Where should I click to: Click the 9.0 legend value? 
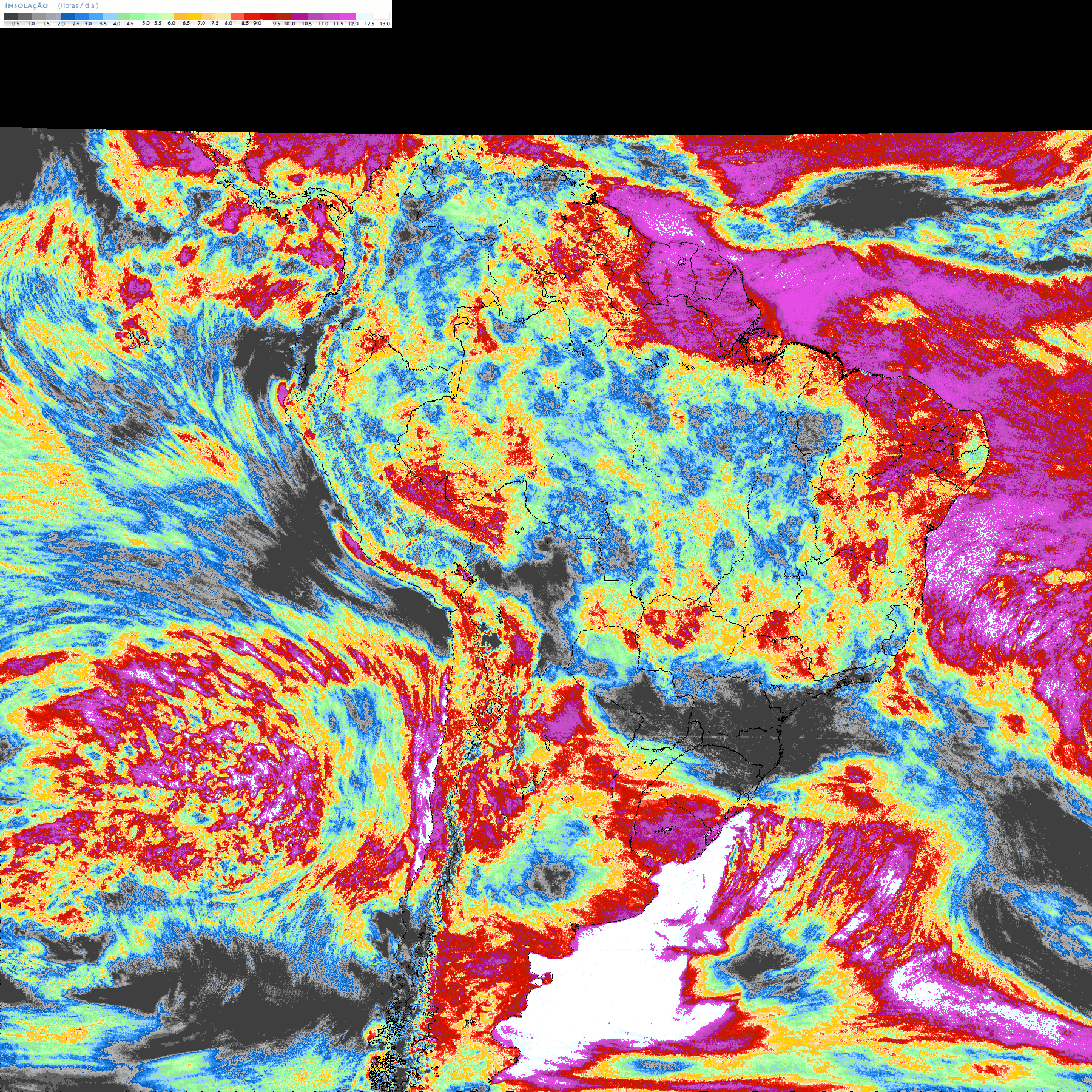pyautogui.click(x=257, y=23)
